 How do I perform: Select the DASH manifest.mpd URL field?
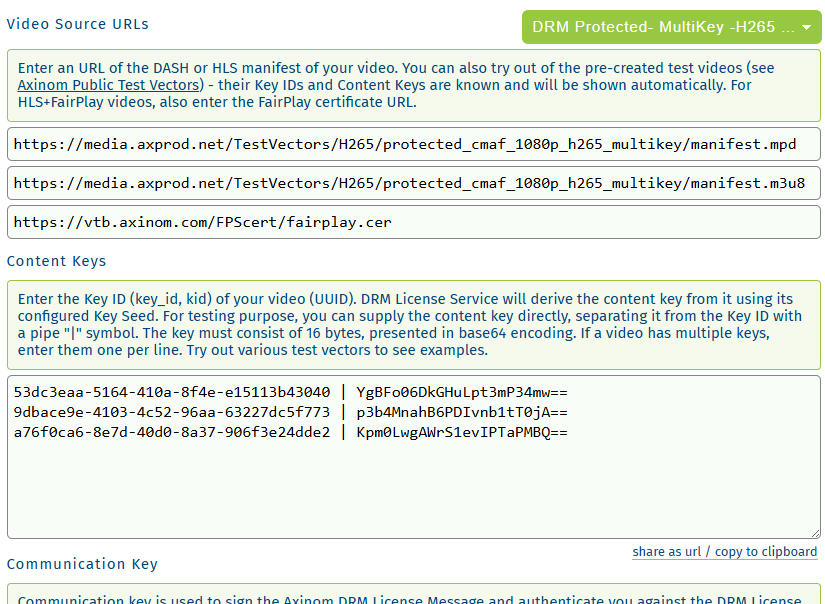point(412,144)
